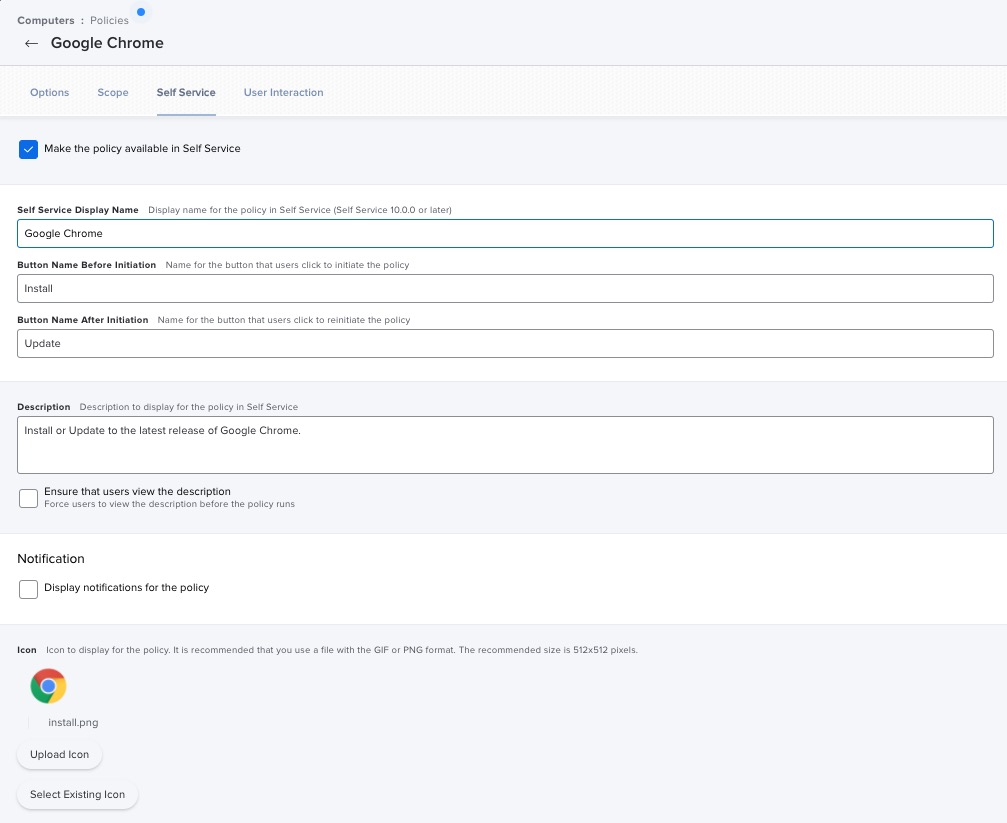
Task: Click the Policies breadcrumb link
Action: coord(109,21)
